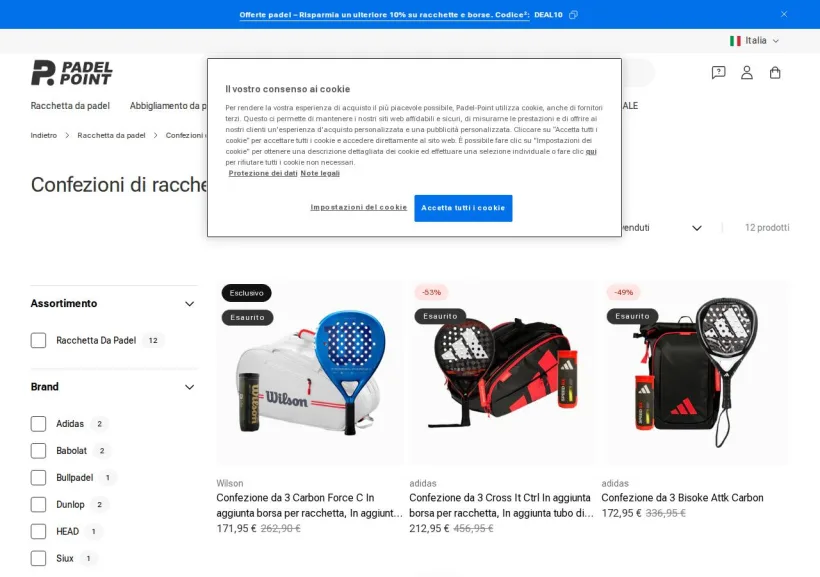Open Abbigliamento da padel menu
The width and height of the screenshot is (820, 577).
168,106
